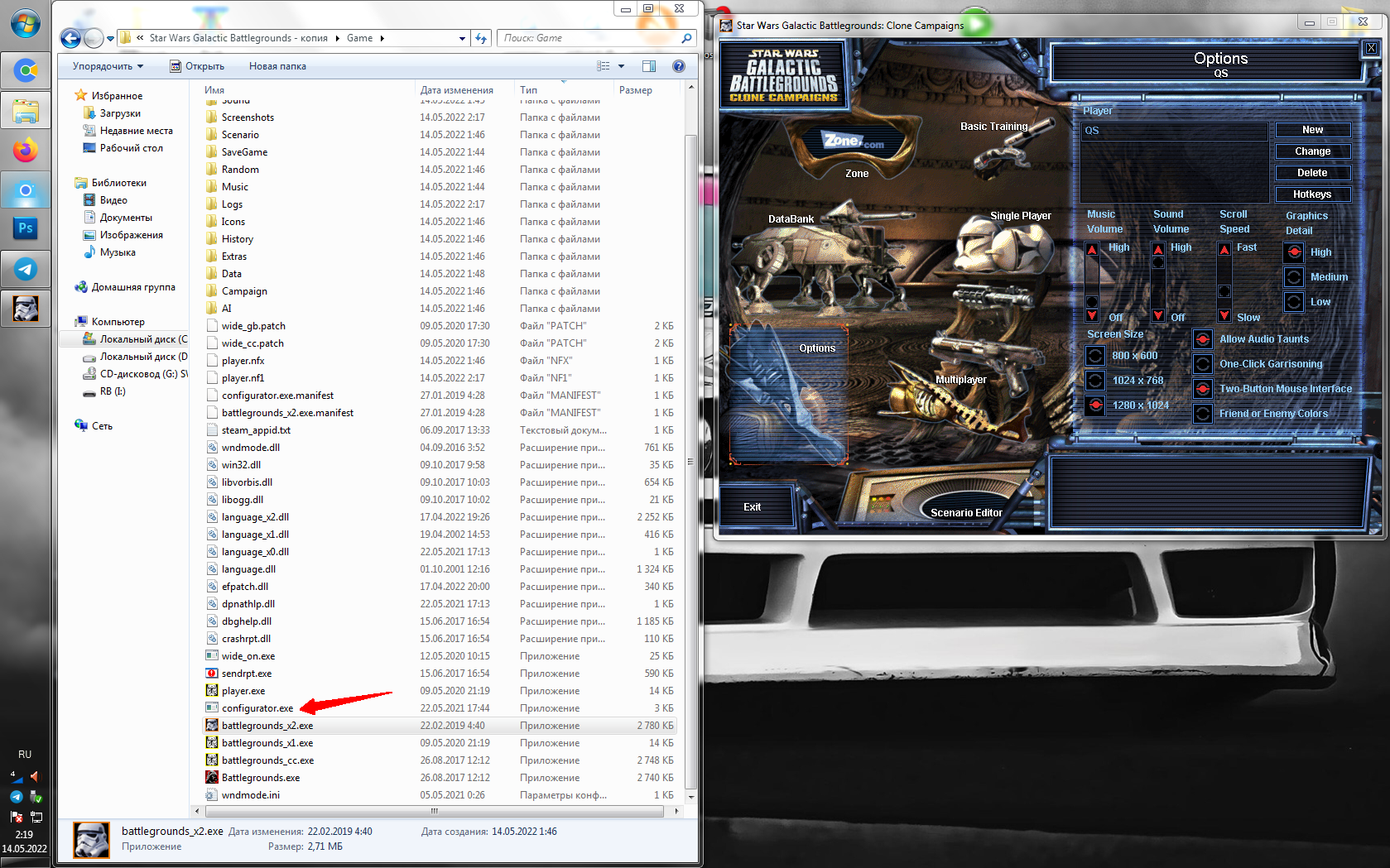1390x868 pixels.
Task: Choose 1024 x 768 screen size
Action: (x=1095, y=381)
